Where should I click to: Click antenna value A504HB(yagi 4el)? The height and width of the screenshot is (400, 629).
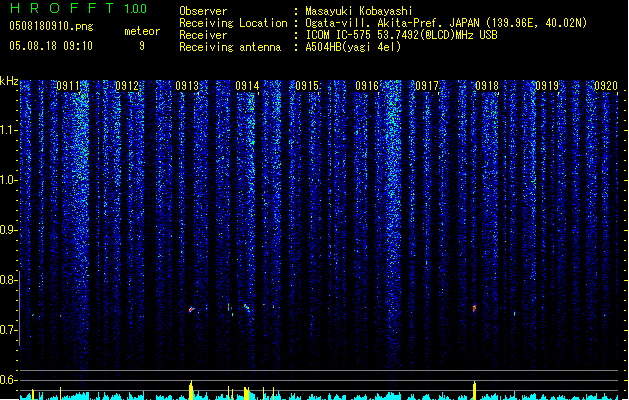[x=353, y=47]
